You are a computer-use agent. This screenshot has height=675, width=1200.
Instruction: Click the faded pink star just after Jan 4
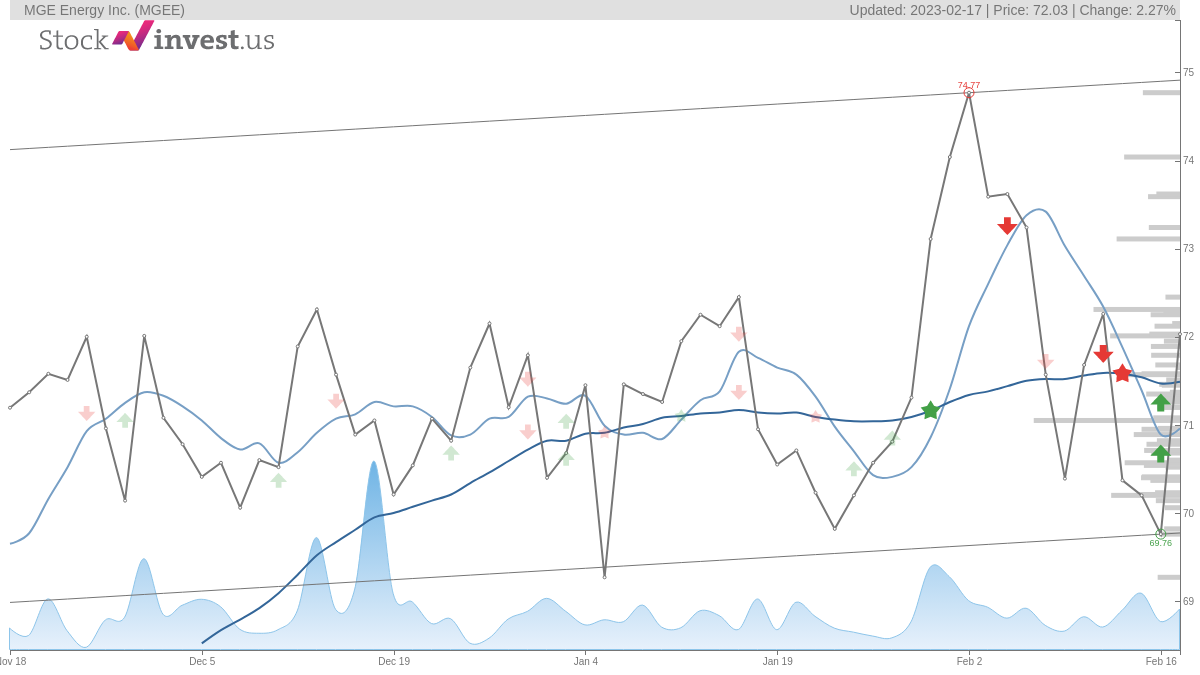604,432
